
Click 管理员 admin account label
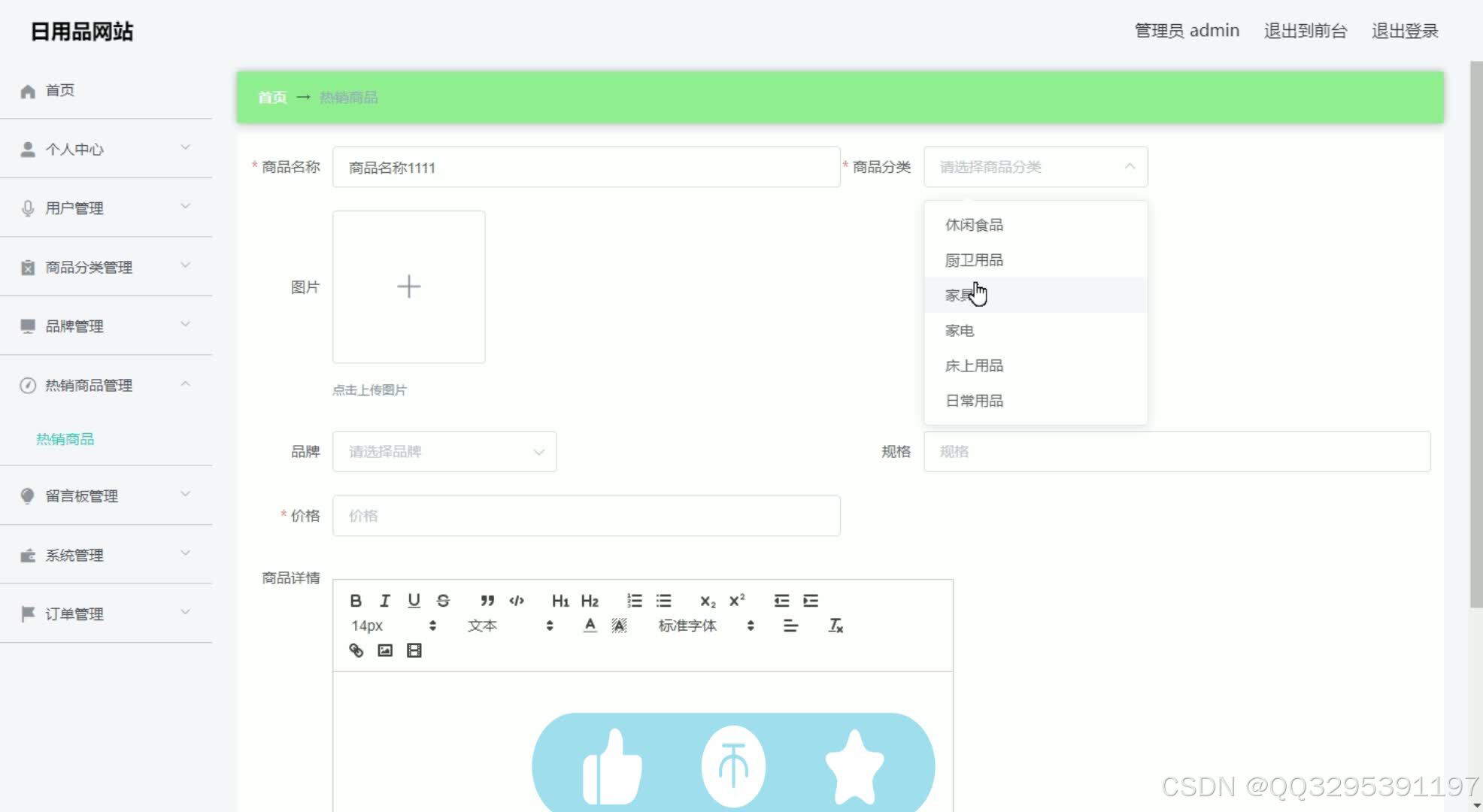(1187, 31)
